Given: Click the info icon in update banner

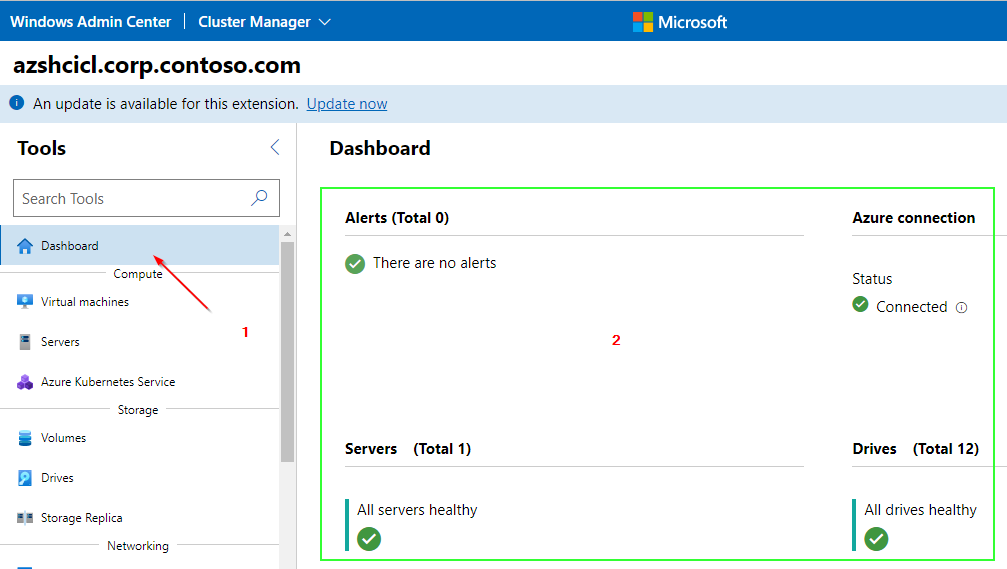Looking at the screenshot, I should pyautogui.click(x=17, y=103).
